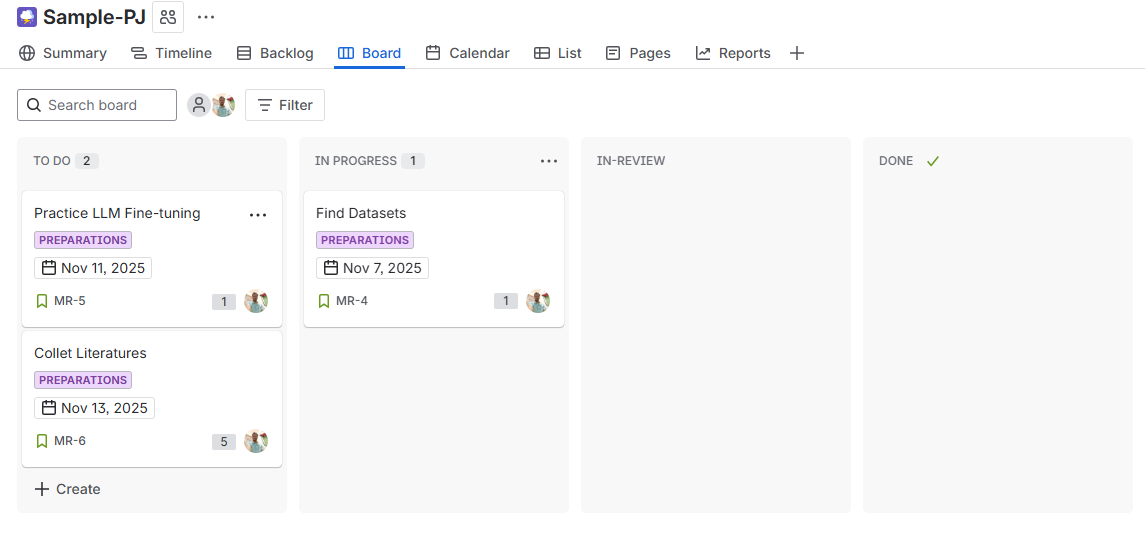Viewport: 1145px width, 535px height.
Task: Add a new view with plus icon
Action: (x=797, y=53)
